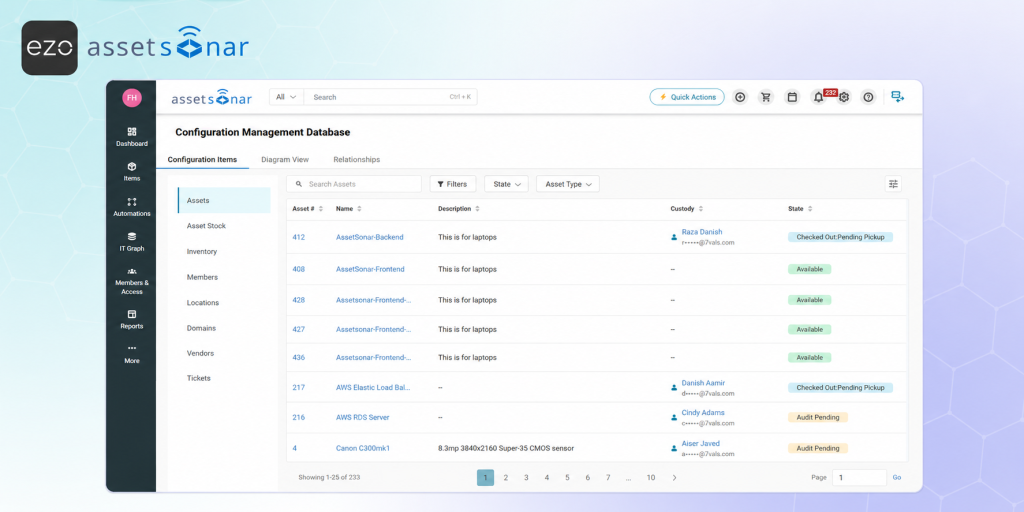The height and width of the screenshot is (512, 1024).
Task: Open Dashboard from the sidebar
Action: [132, 137]
